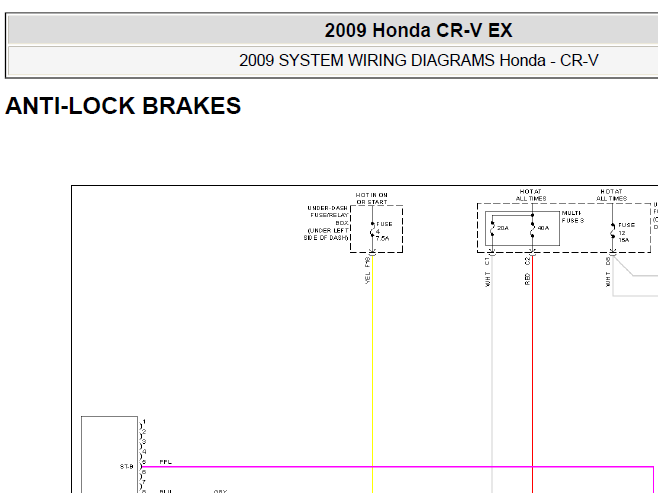Click connector pin number 6
Screen dimensions: 658x493
[x=144, y=472]
